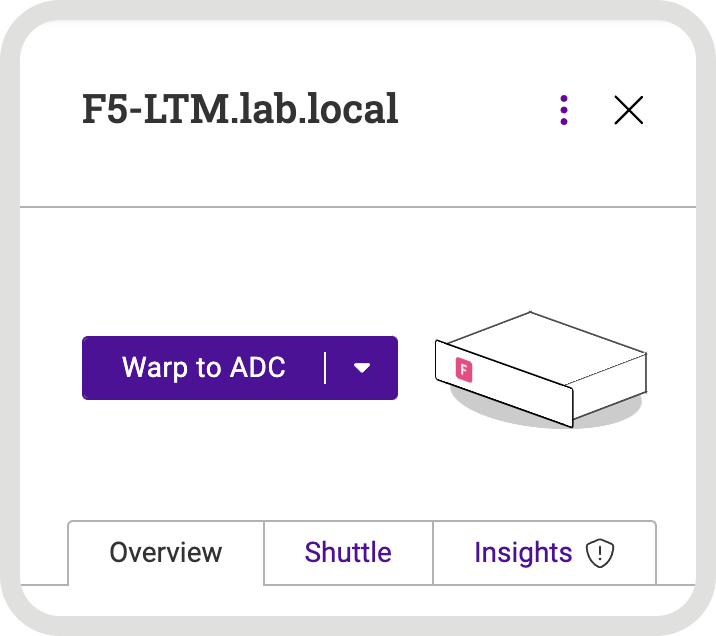Close the F5-LTM.lab.local panel

pos(629,110)
